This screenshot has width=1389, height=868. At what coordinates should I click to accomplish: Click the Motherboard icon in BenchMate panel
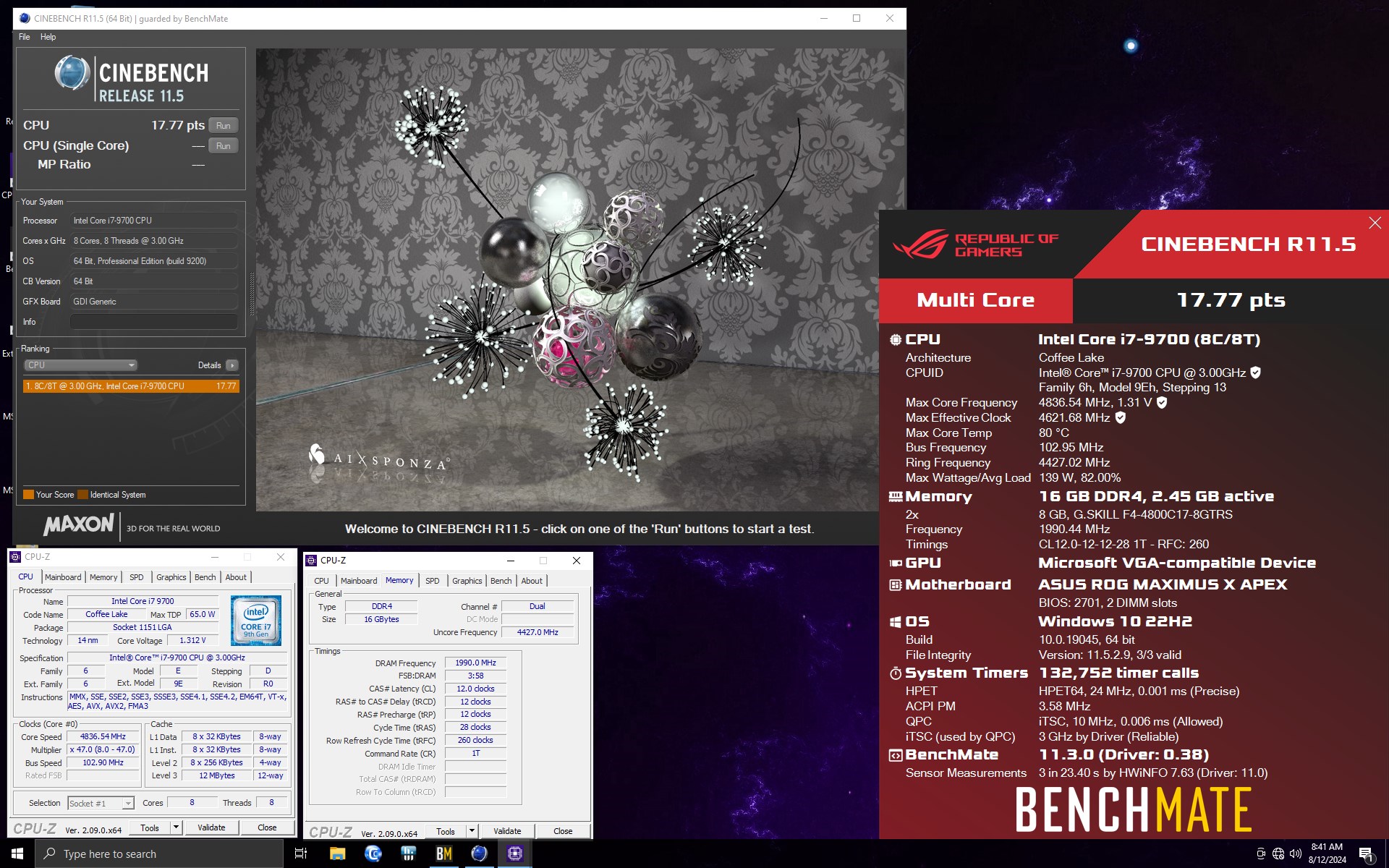896,584
